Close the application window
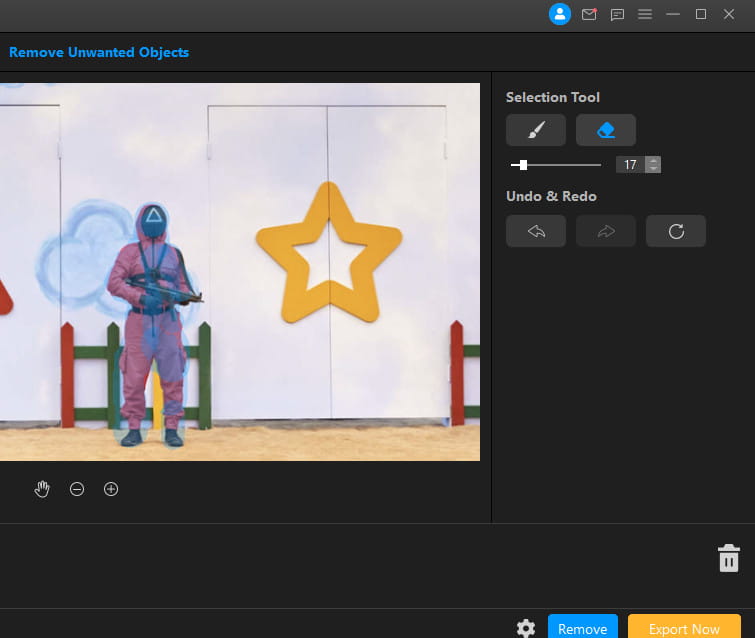755x638 pixels. [729, 14]
